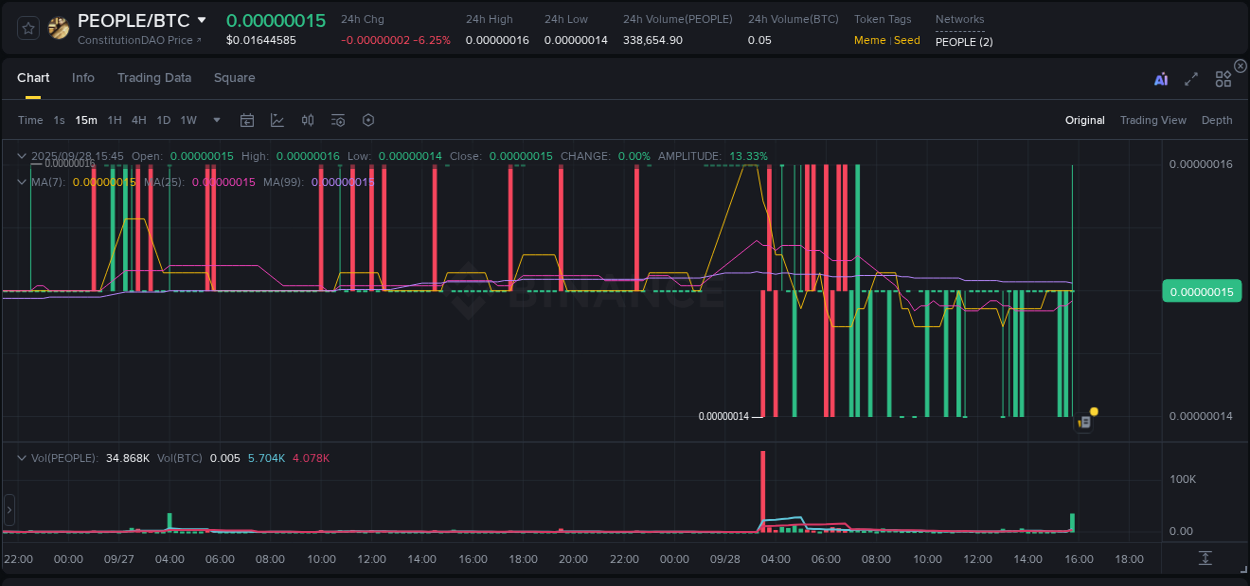Open the indicators settings icon
This screenshot has height=586, width=1250.
(337, 119)
